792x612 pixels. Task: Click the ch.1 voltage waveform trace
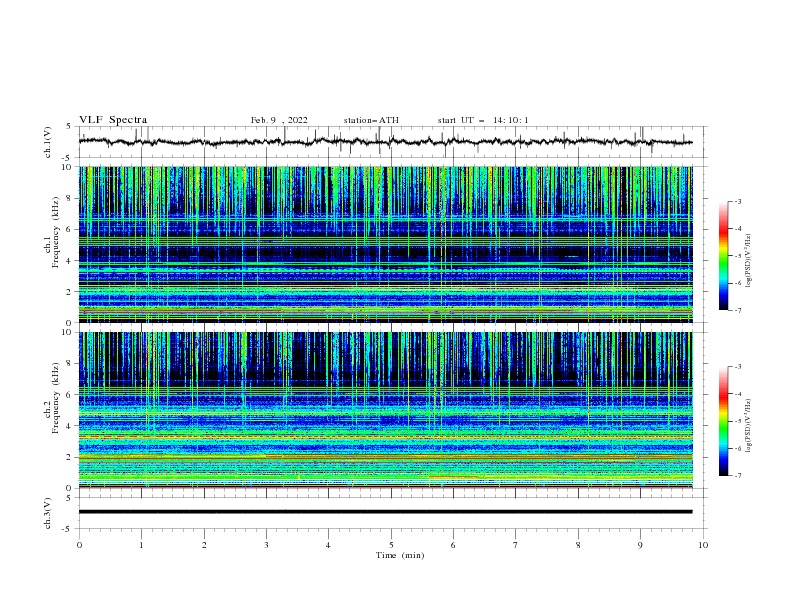tap(385, 142)
